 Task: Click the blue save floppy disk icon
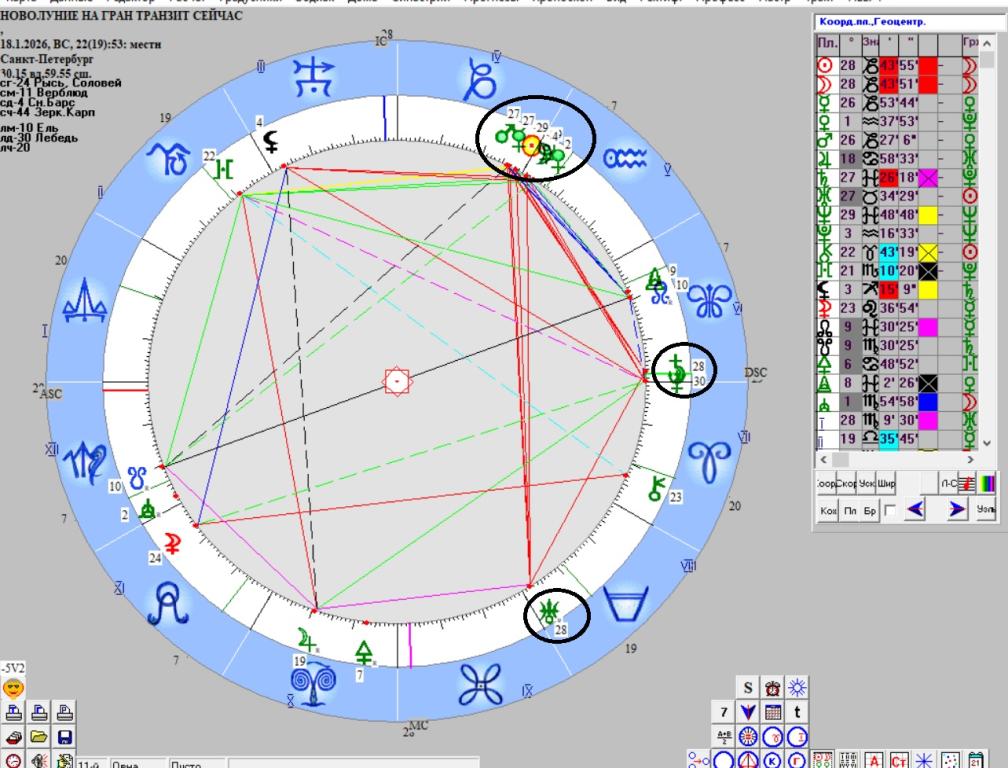(x=65, y=738)
